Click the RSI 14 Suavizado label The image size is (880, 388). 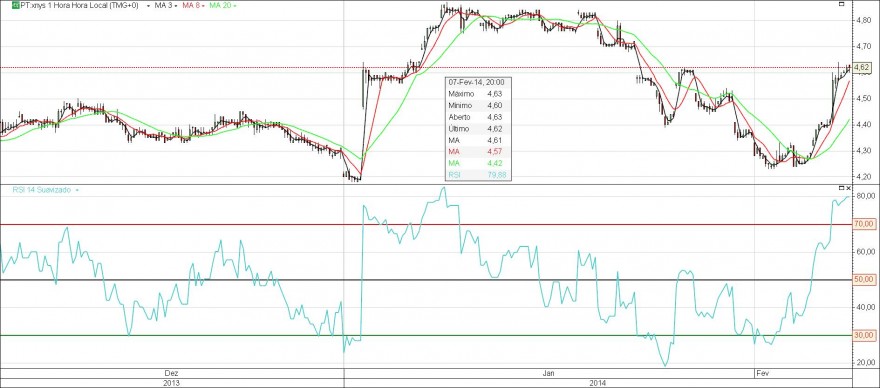(x=42, y=190)
